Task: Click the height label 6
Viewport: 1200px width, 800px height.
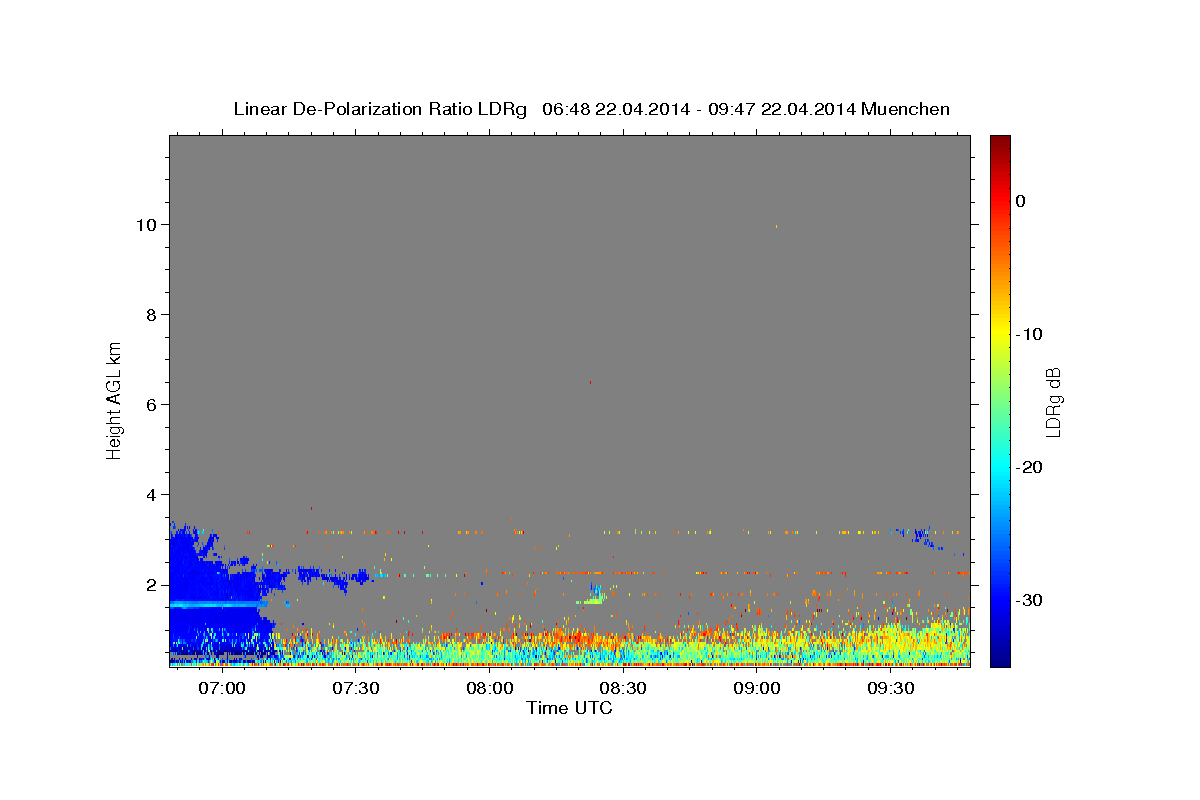Action: [x=150, y=405]
